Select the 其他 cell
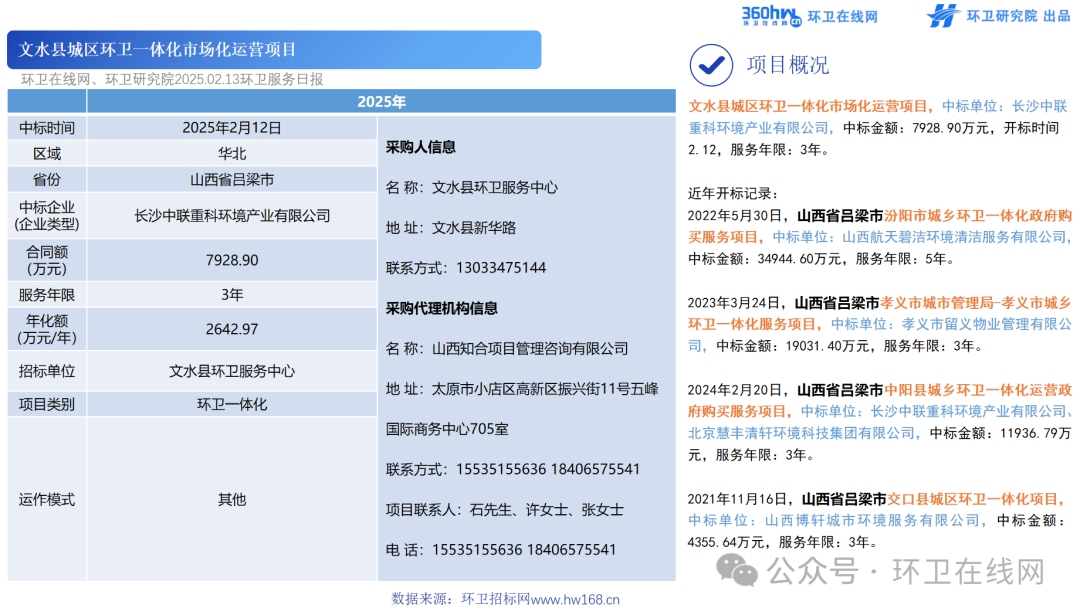 click(x=231, y=499)
